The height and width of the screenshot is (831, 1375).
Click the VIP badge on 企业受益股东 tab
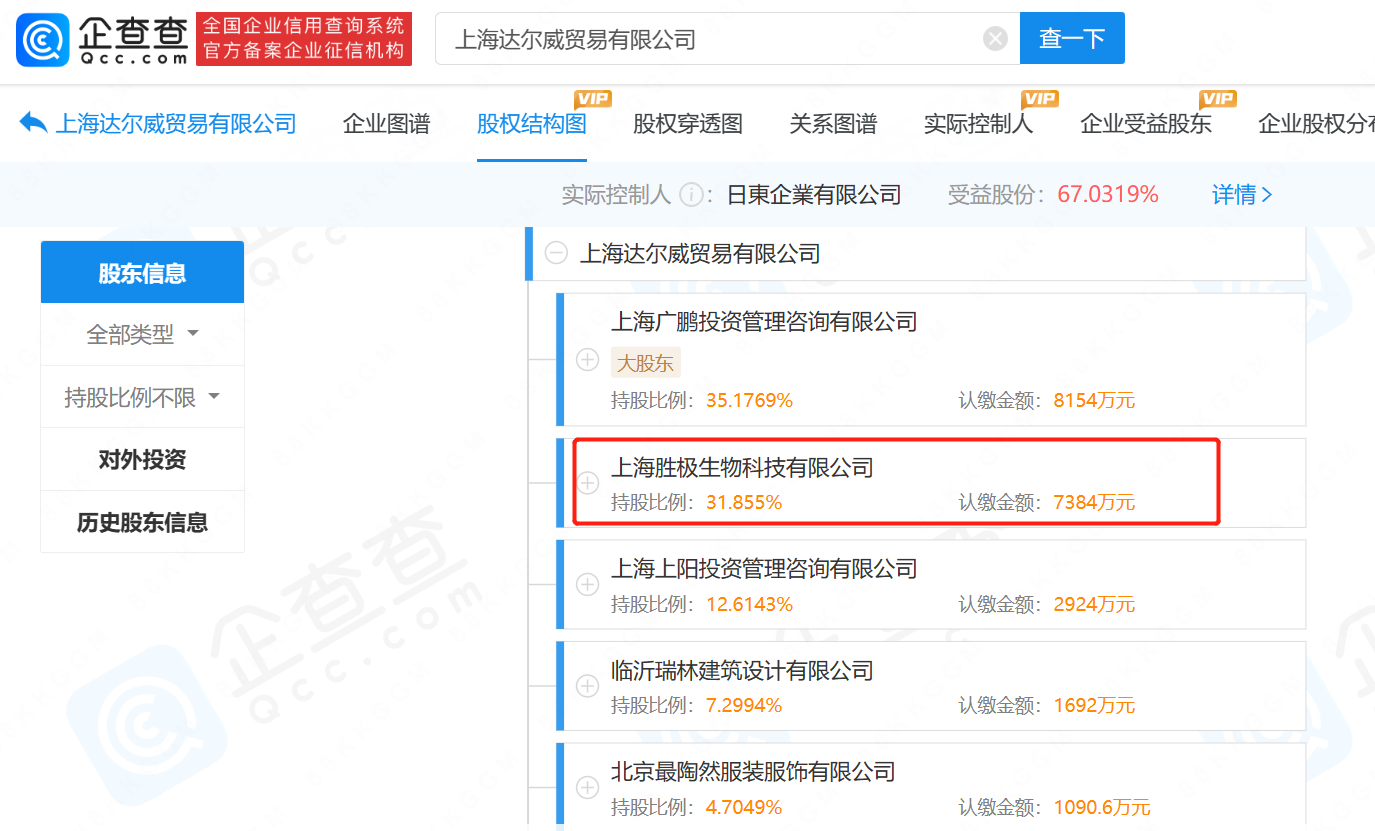click(x=1218, y=101)
